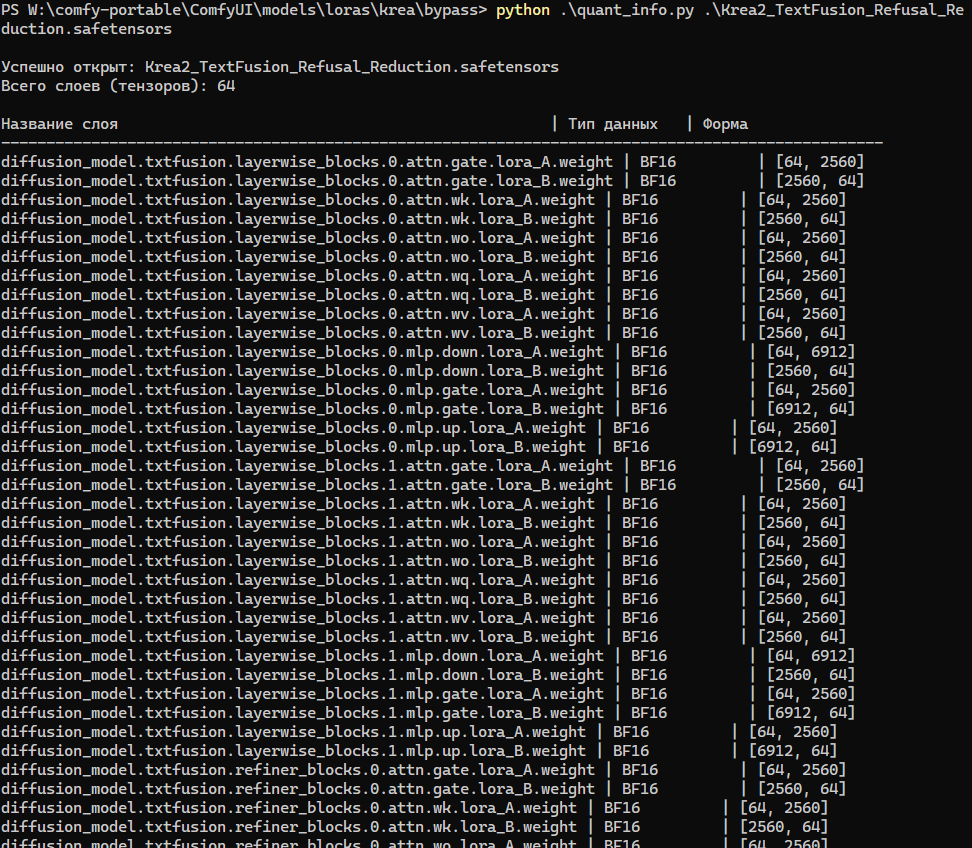Screen dimensions: 972x848
Task: Click BF16 in layerwise_blocks.0.attn.gate.lora_A row
Action: pyautogui.click(x=658, y=162)
